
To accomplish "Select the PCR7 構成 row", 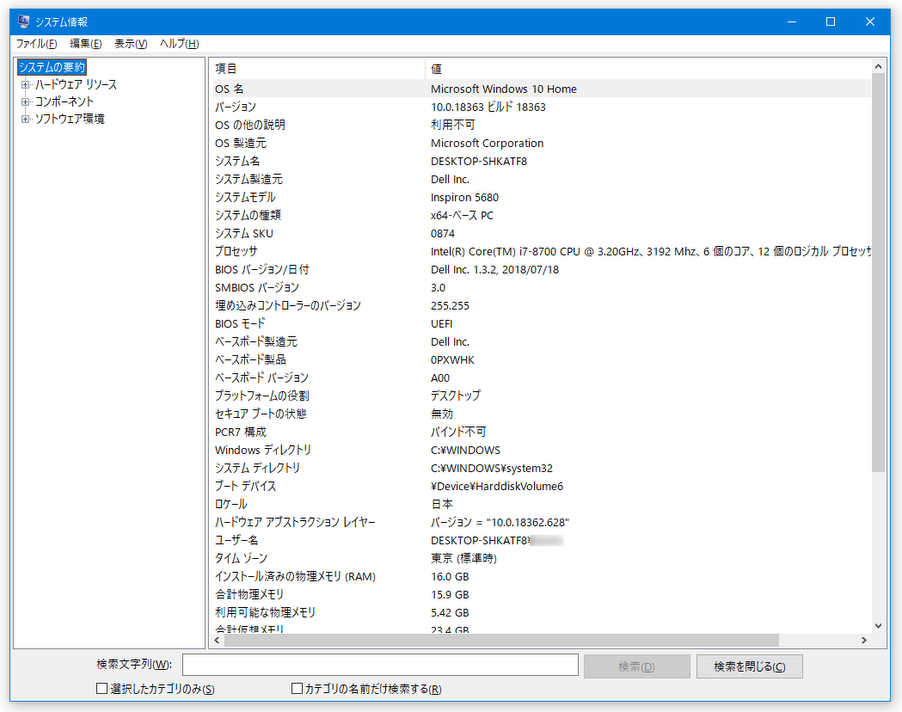I will click(x=541, y=432).
